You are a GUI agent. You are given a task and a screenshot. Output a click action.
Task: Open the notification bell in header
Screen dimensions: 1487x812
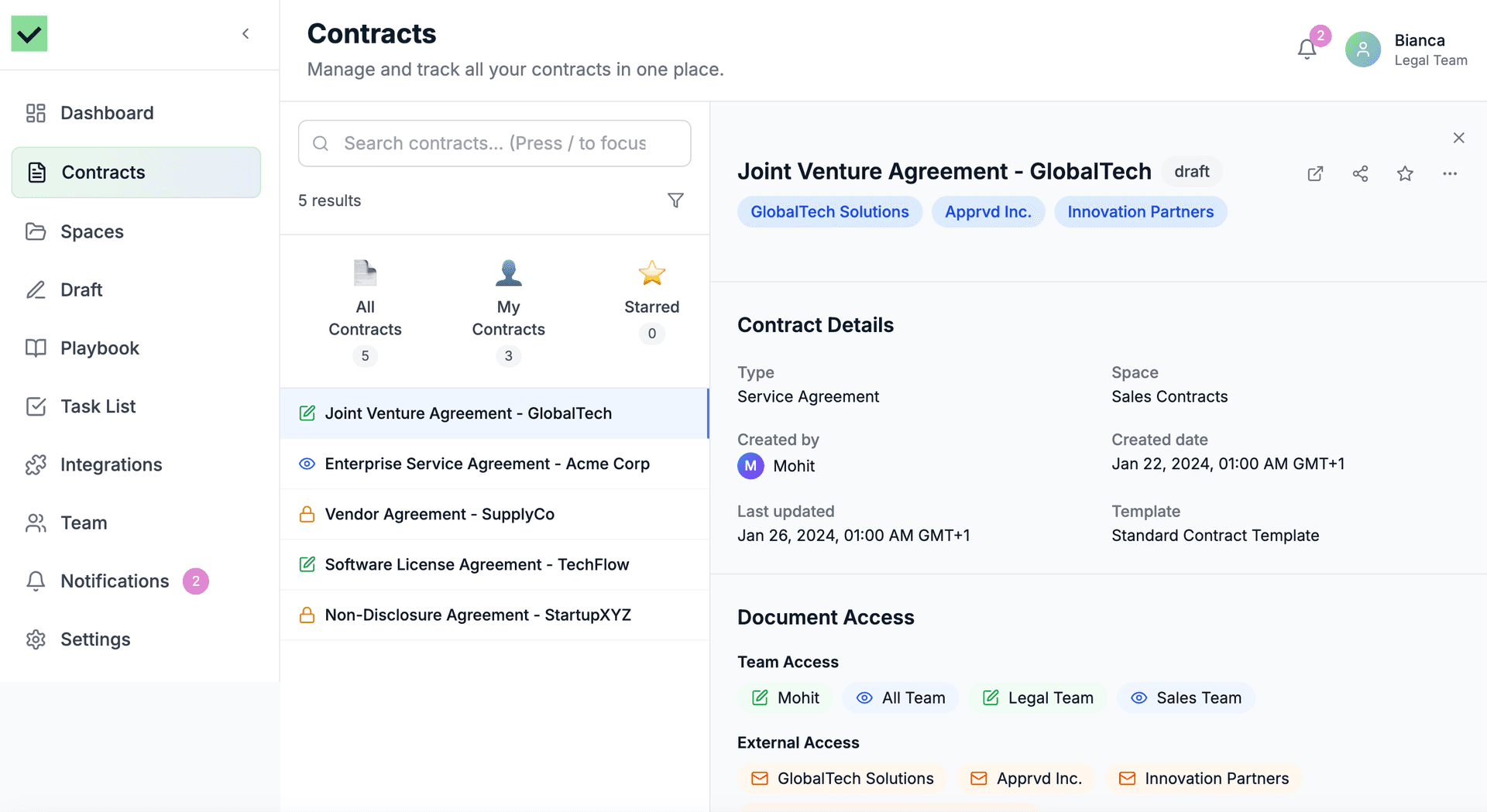[x=1307, y=50]
